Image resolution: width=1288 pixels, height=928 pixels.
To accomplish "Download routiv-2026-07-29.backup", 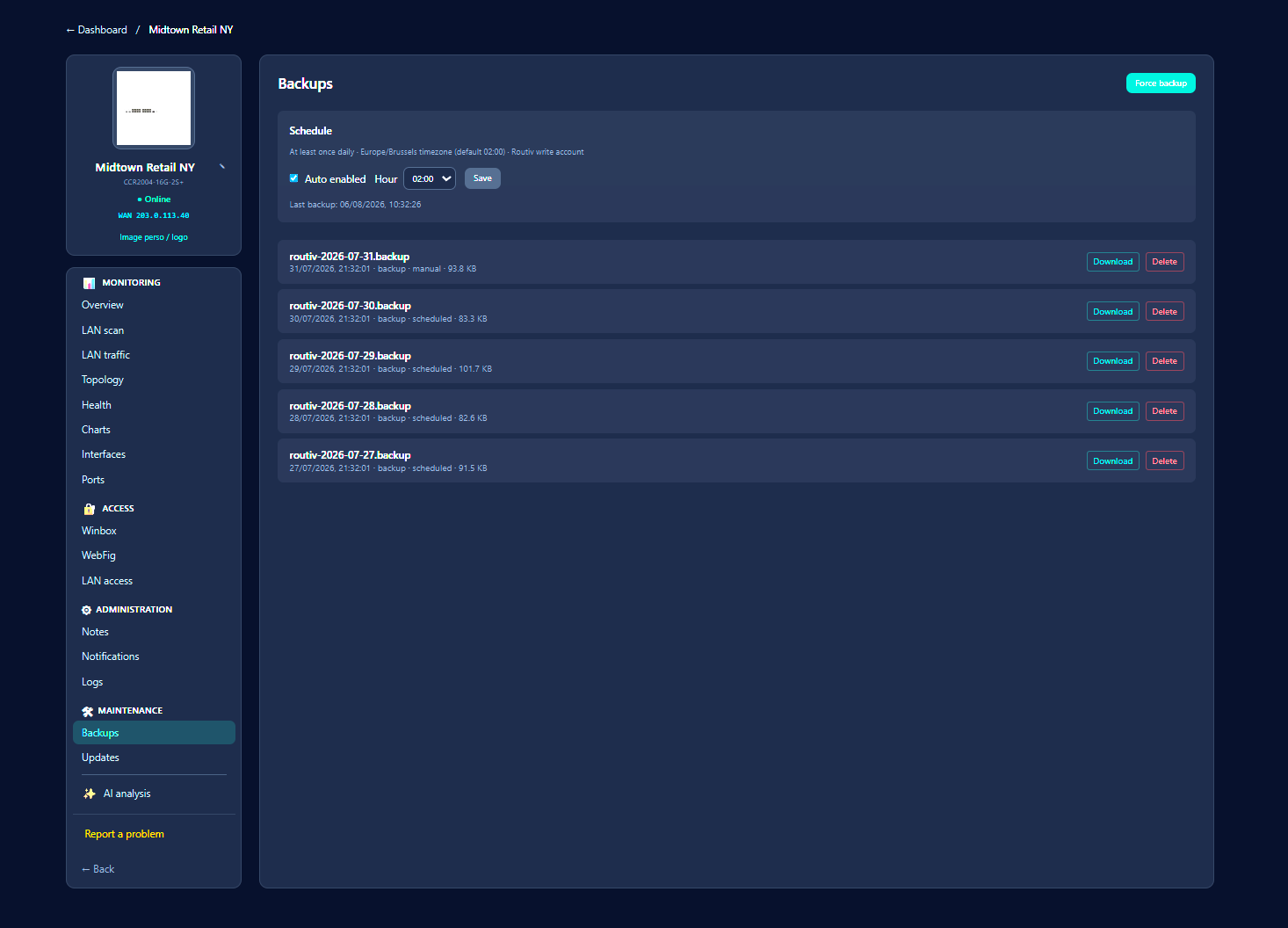I will (1112, 361).
